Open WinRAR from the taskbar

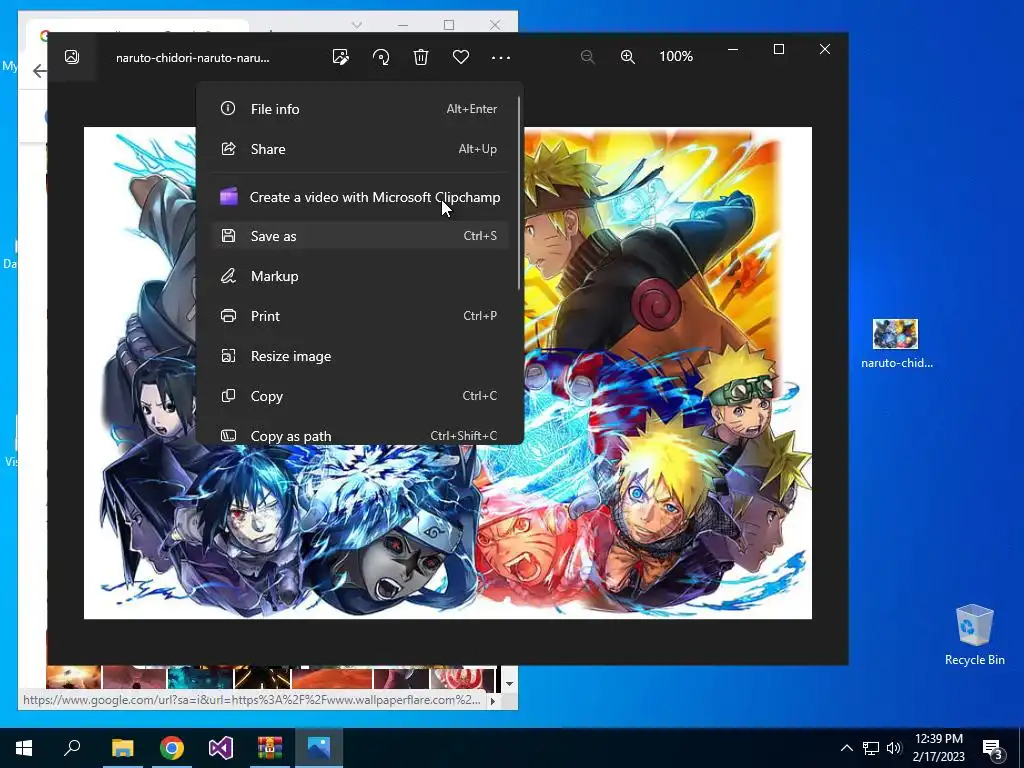click(270, 748)
